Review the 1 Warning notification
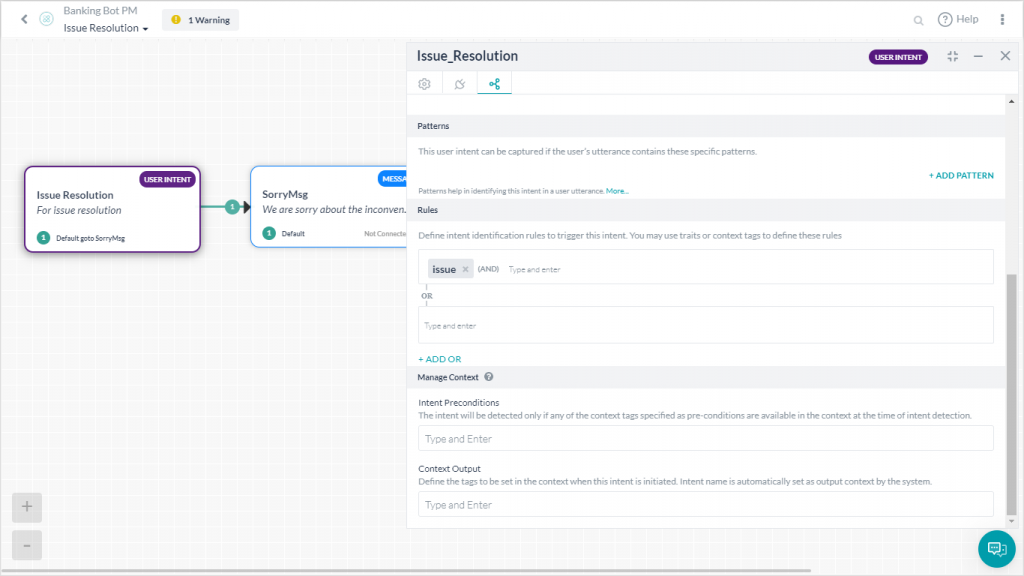Viewport: 1024px width, 576px height. 200,19
